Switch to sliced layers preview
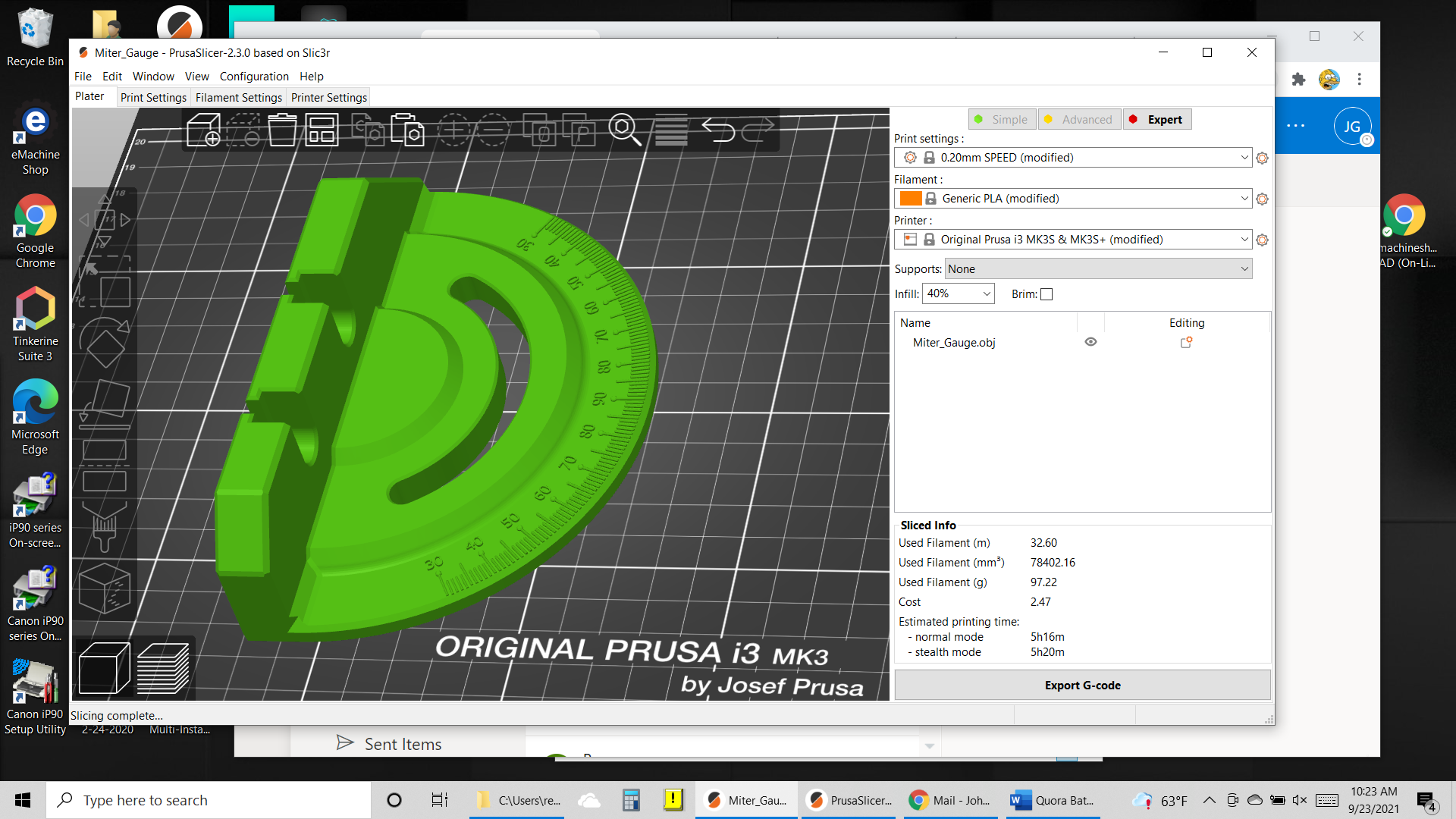The width and height of the screenshot is (1456, 819). (x=163, y=667)
